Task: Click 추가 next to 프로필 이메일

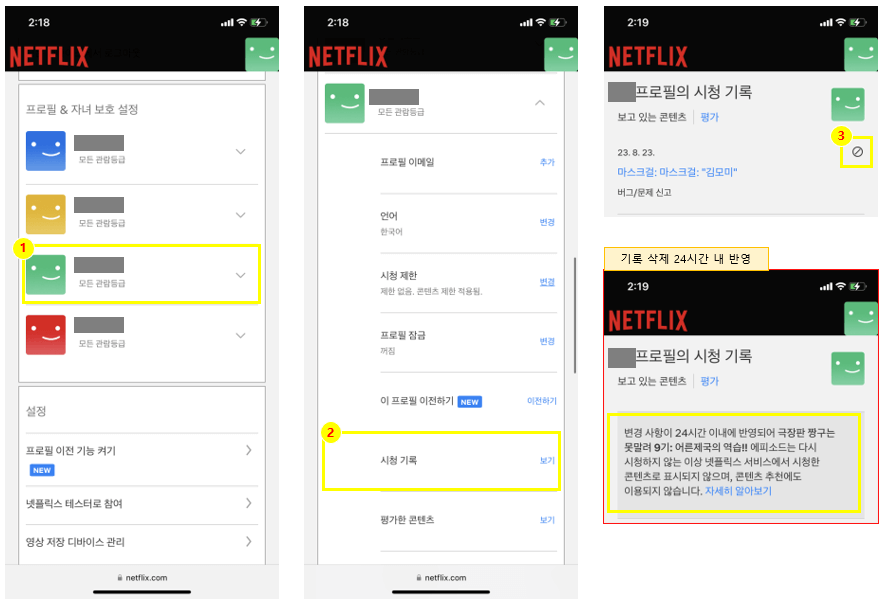Action: click(x=547, y=162)
